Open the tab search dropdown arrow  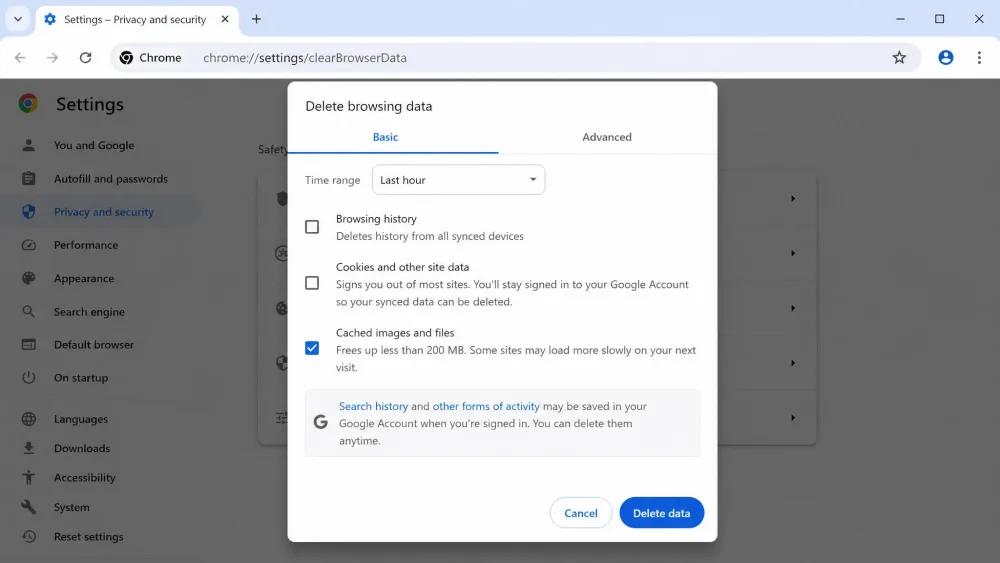pos(18,19)
